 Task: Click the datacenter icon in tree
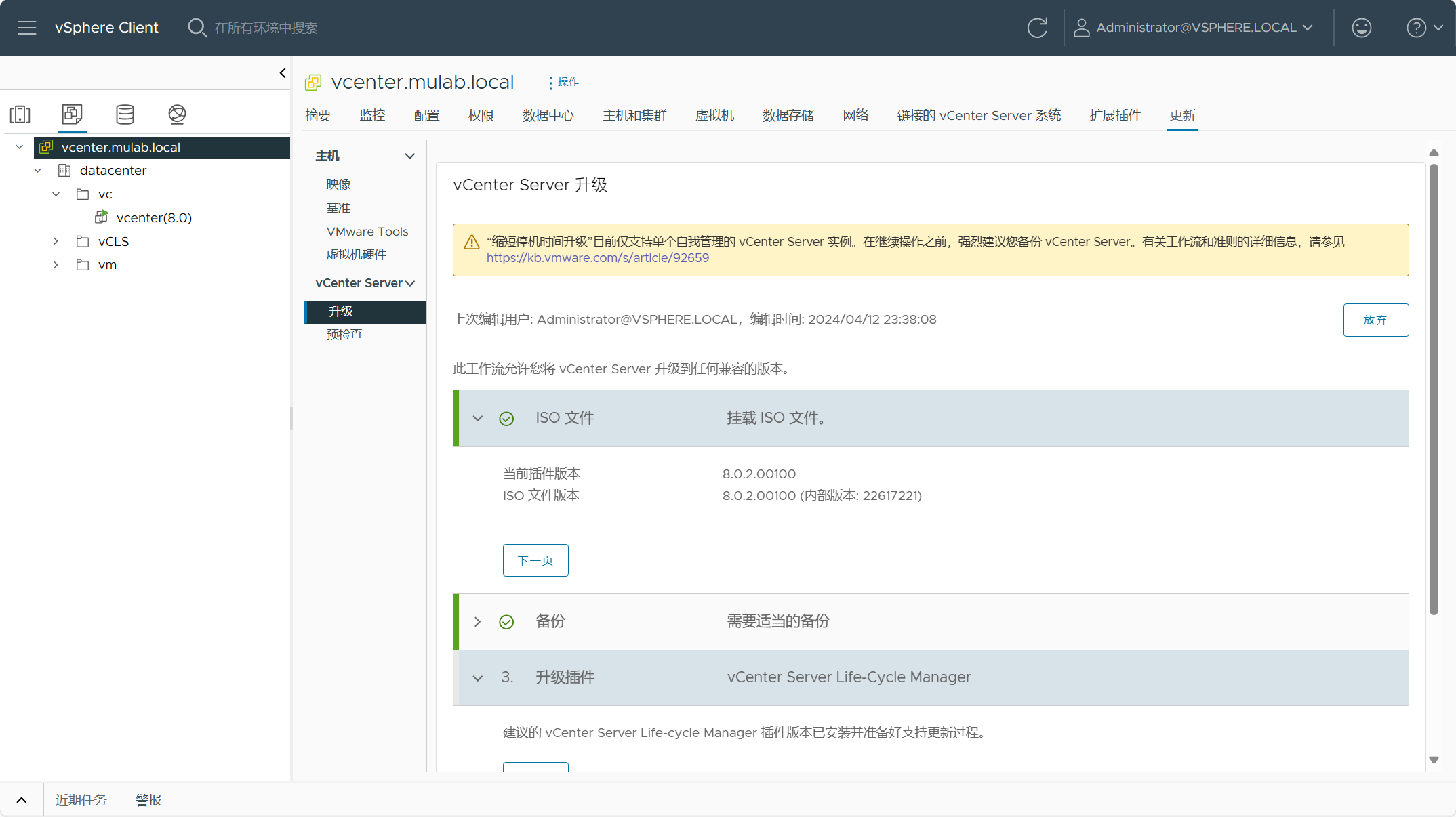[64, 171]
